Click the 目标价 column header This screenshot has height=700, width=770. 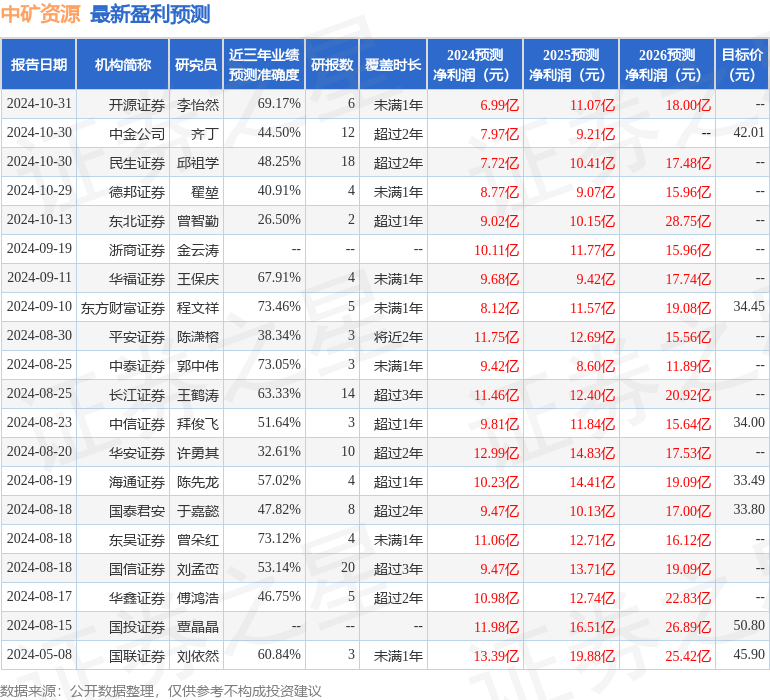(742, 64)
